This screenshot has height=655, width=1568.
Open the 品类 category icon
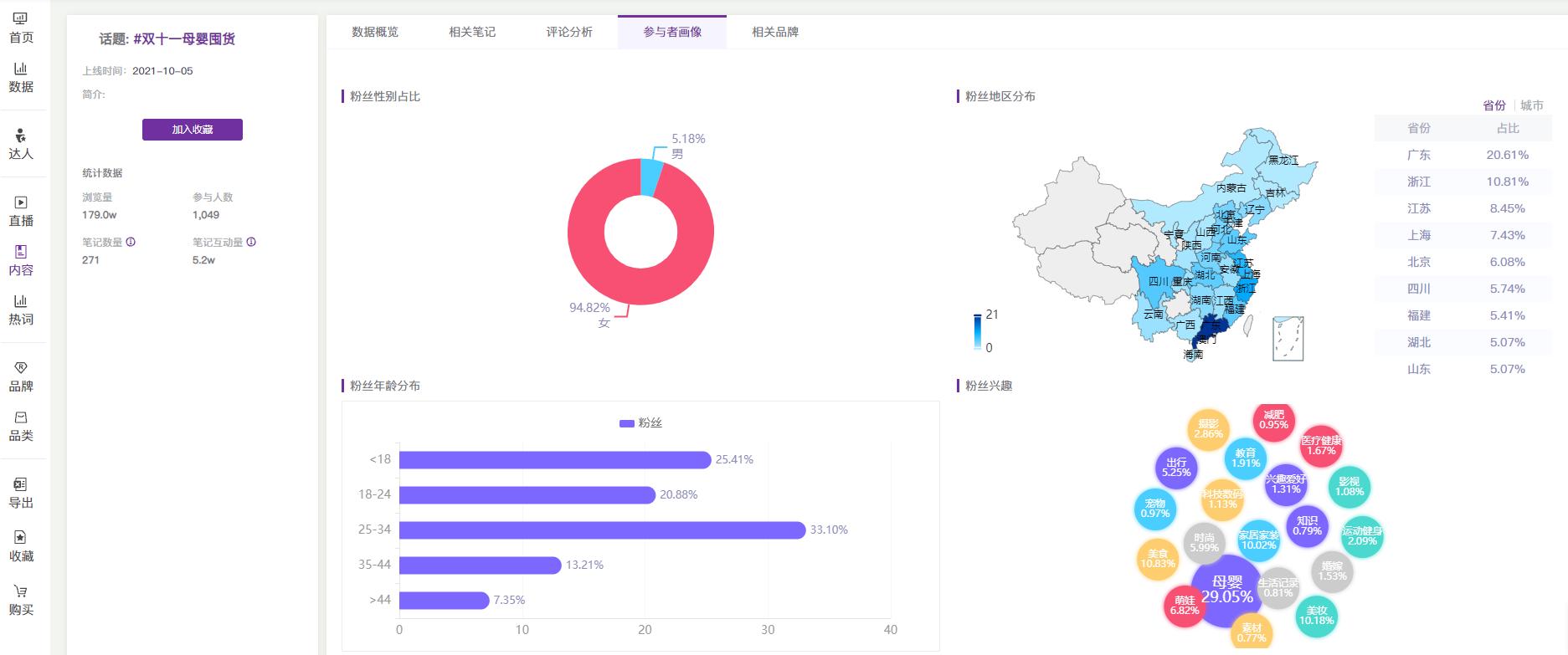pos(21,417)
